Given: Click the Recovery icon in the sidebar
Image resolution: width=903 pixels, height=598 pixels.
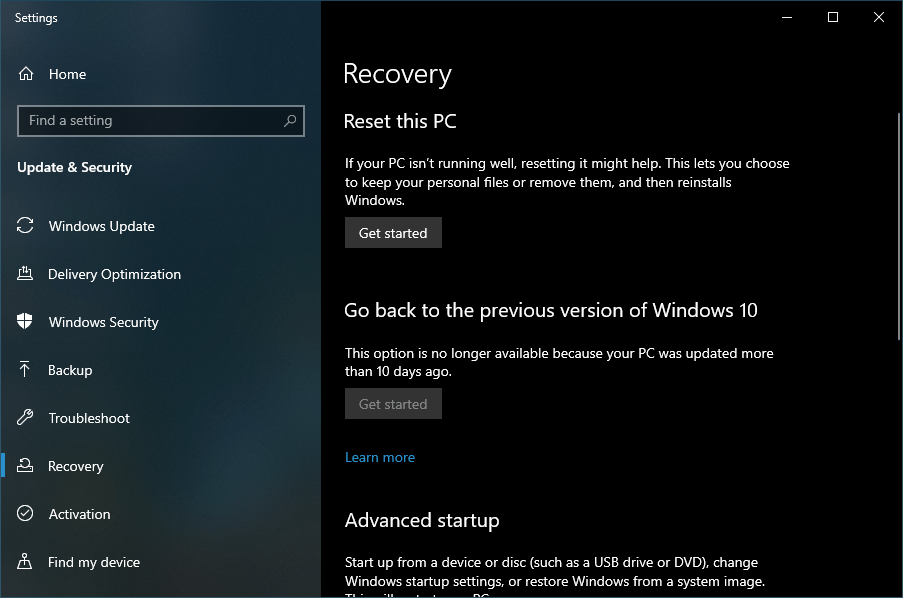Looking at the screenshot, I should (24, 466).
